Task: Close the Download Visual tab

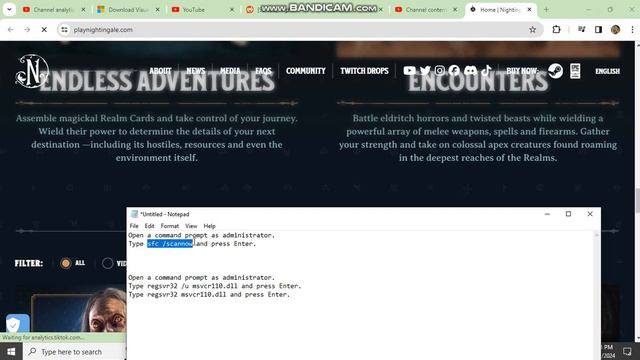Action: coord(158,9)
